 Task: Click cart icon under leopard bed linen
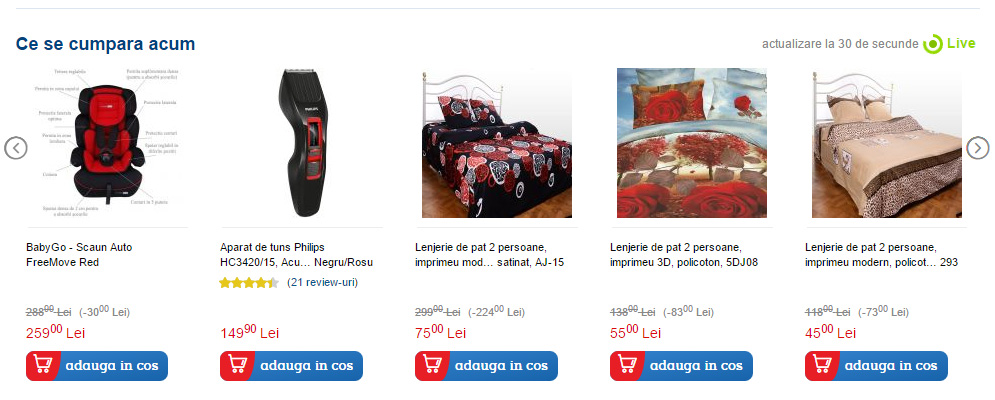(822, 366)
